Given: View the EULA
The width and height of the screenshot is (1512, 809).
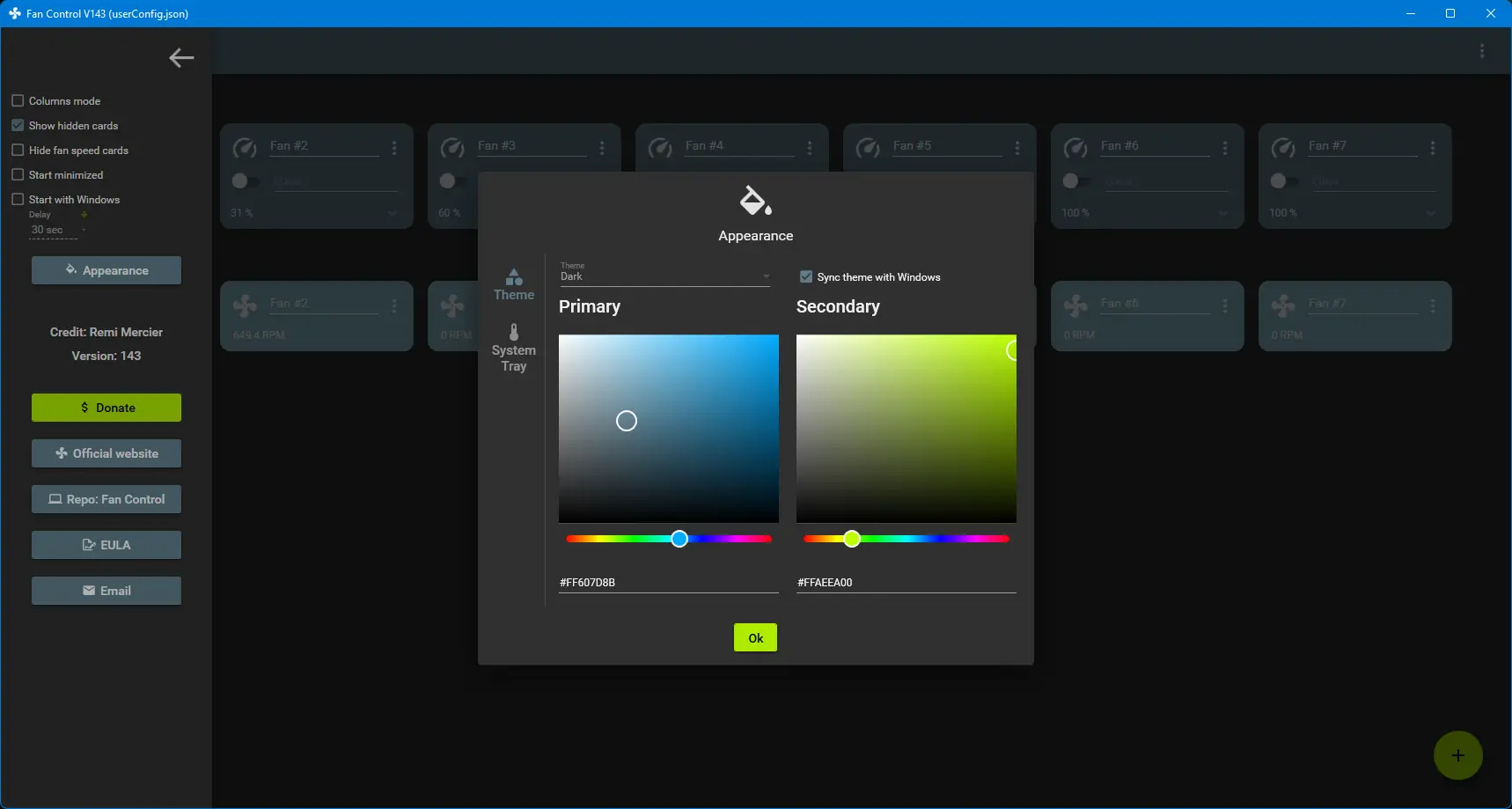Looking at the screenshot, I should tap(106, 545).
